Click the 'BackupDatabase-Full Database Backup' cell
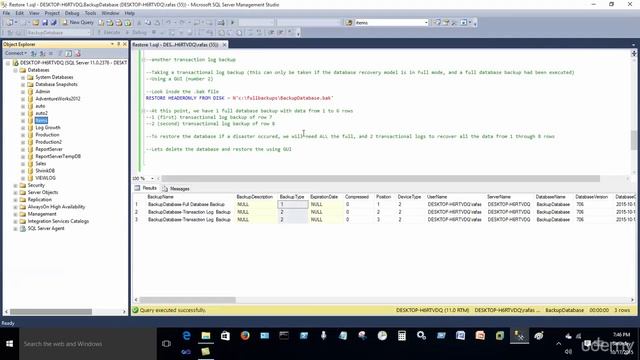This screenshot has height=360, width=640. (190, 204)
